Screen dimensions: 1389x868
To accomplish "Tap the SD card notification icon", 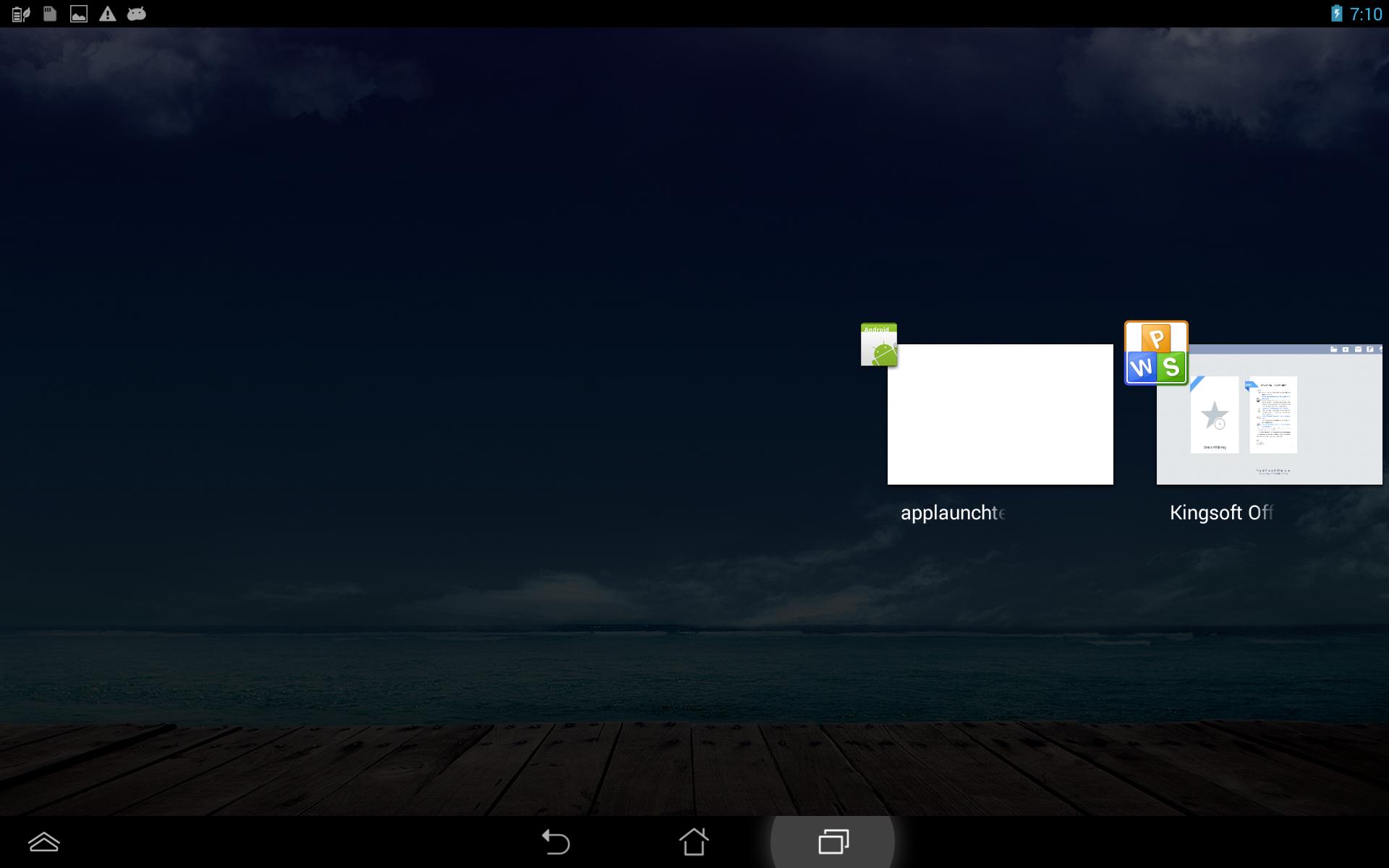I will pyautogui.click(x=50, y=14).
